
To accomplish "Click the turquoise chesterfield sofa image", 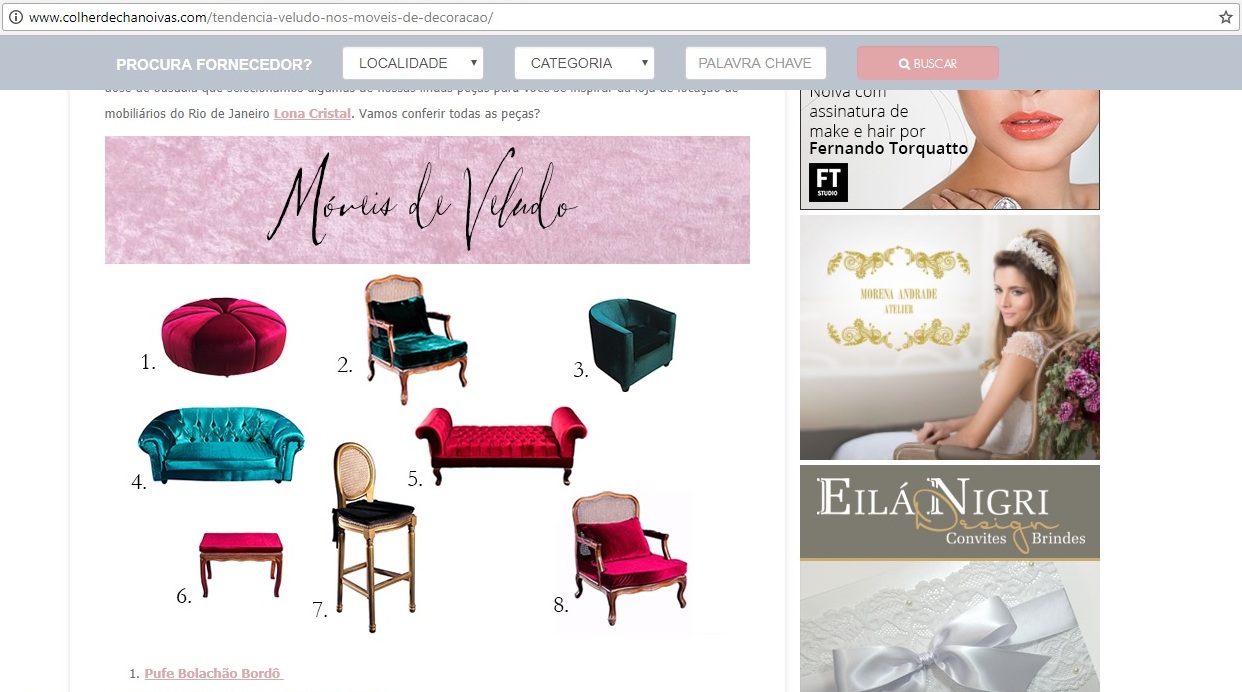I will point(220,445).
